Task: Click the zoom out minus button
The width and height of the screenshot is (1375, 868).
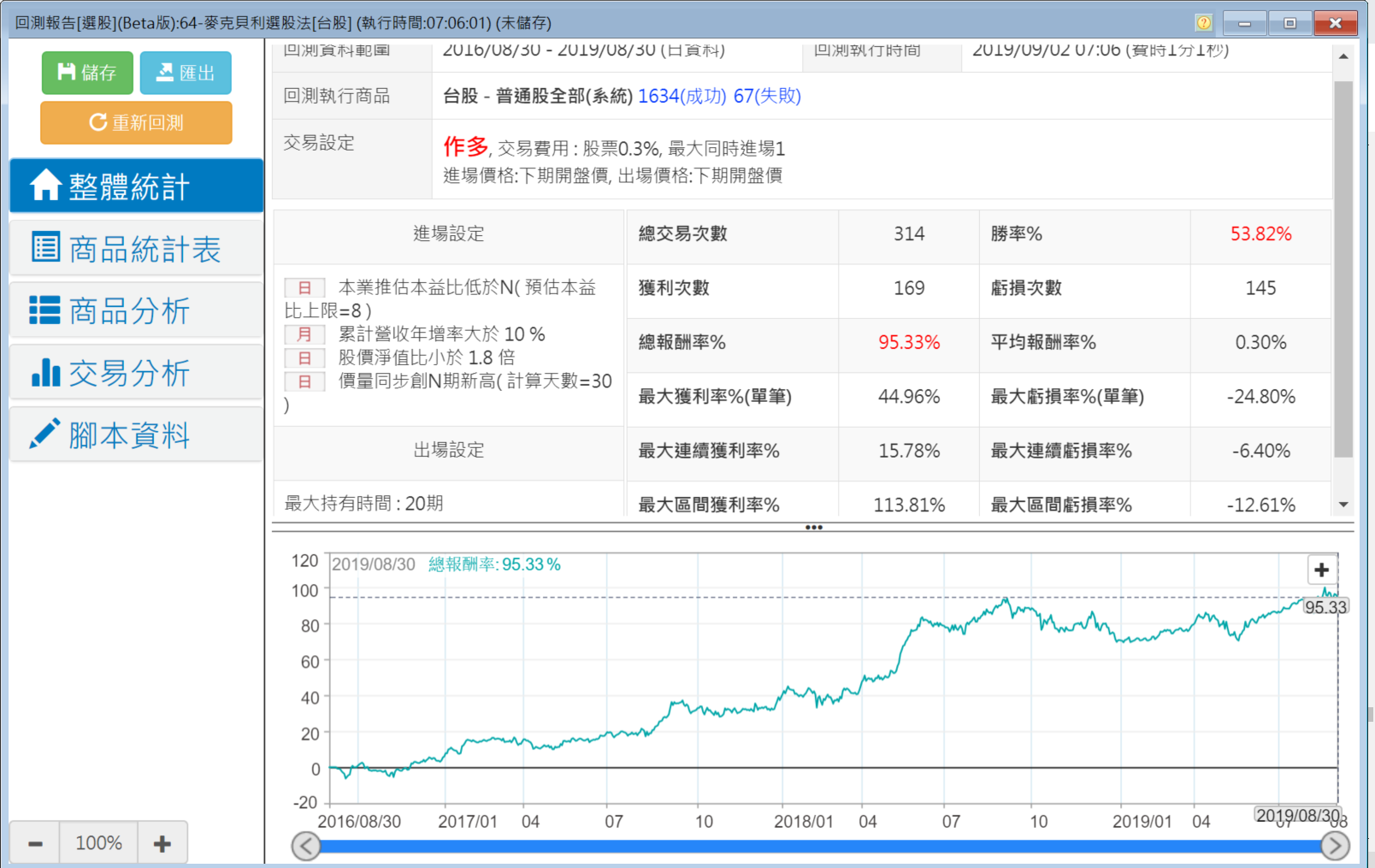Action: pos(35,843)
